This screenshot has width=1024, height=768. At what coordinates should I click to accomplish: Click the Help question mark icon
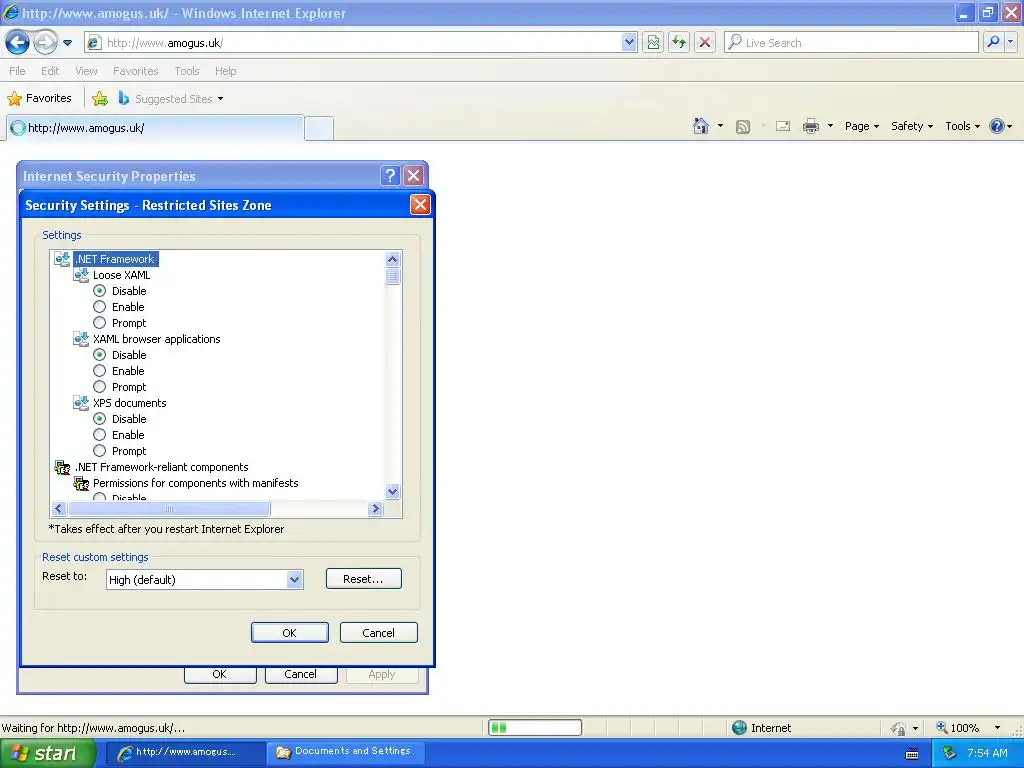click(x=997, y=126)
